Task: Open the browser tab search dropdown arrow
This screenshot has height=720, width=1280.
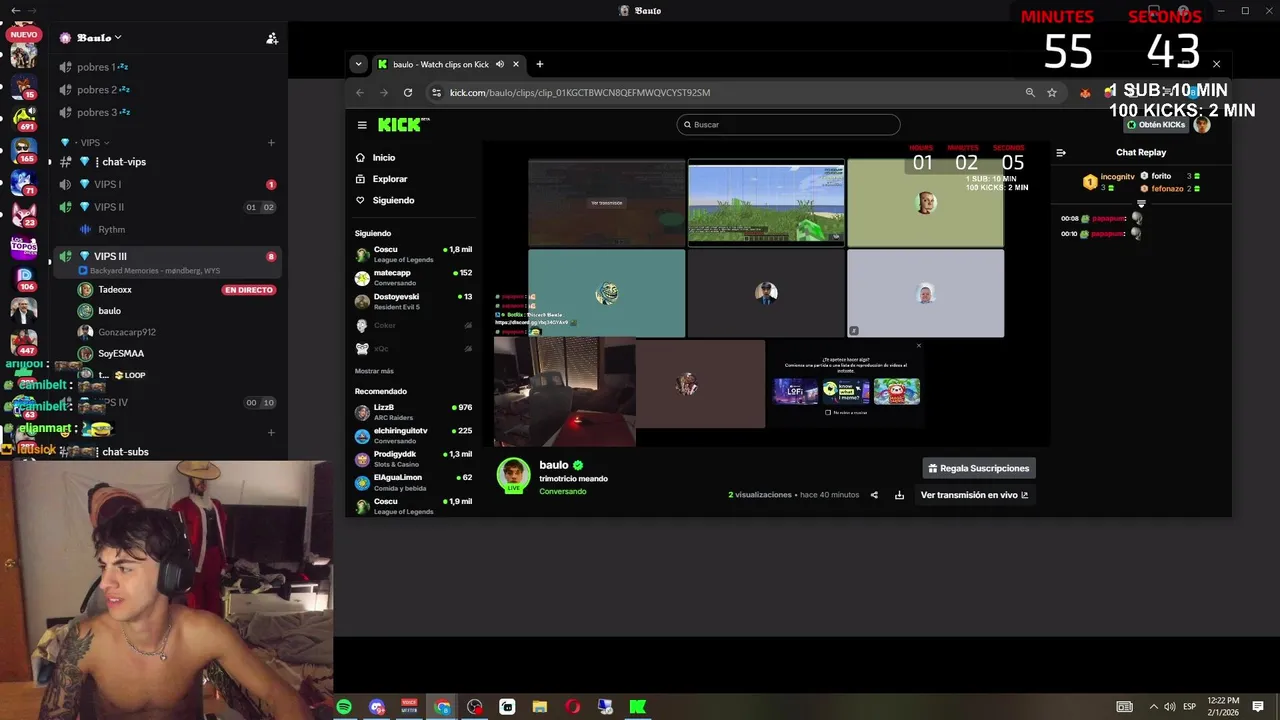Action: pos(358,64)
